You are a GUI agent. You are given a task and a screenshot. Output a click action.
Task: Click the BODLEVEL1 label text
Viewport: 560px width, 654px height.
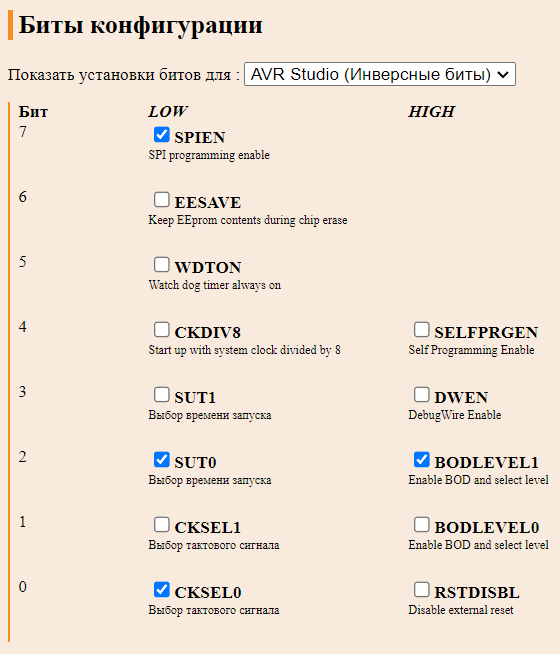point(486,463)
